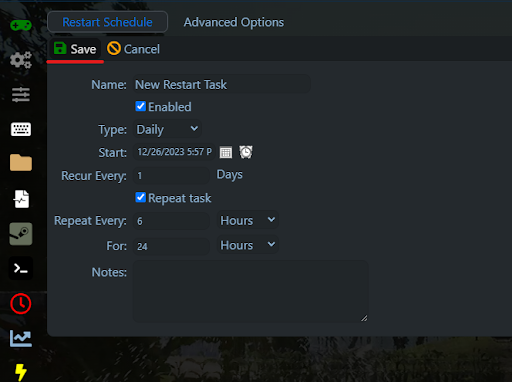The image size is (512, 382).
Task: Switch to the Advanced Options tab
Action: coord(234,22)
